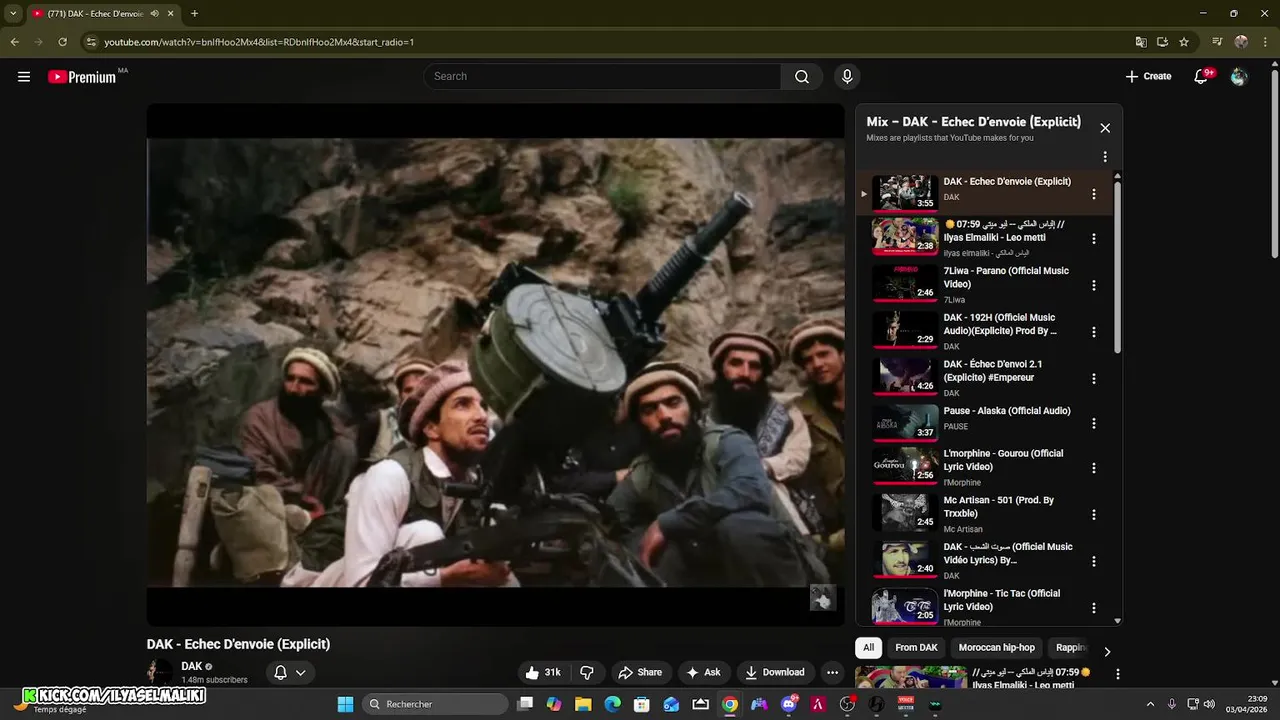Screen dimensions: 1280x720
Task: Open the Windows Start menu
Action: click(345, 704)
